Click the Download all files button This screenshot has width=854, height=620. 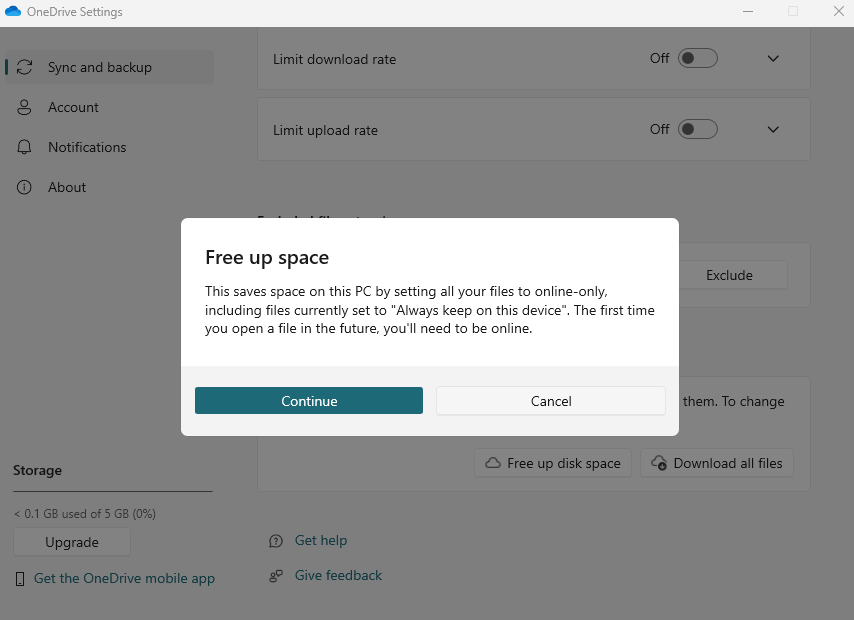717,463
